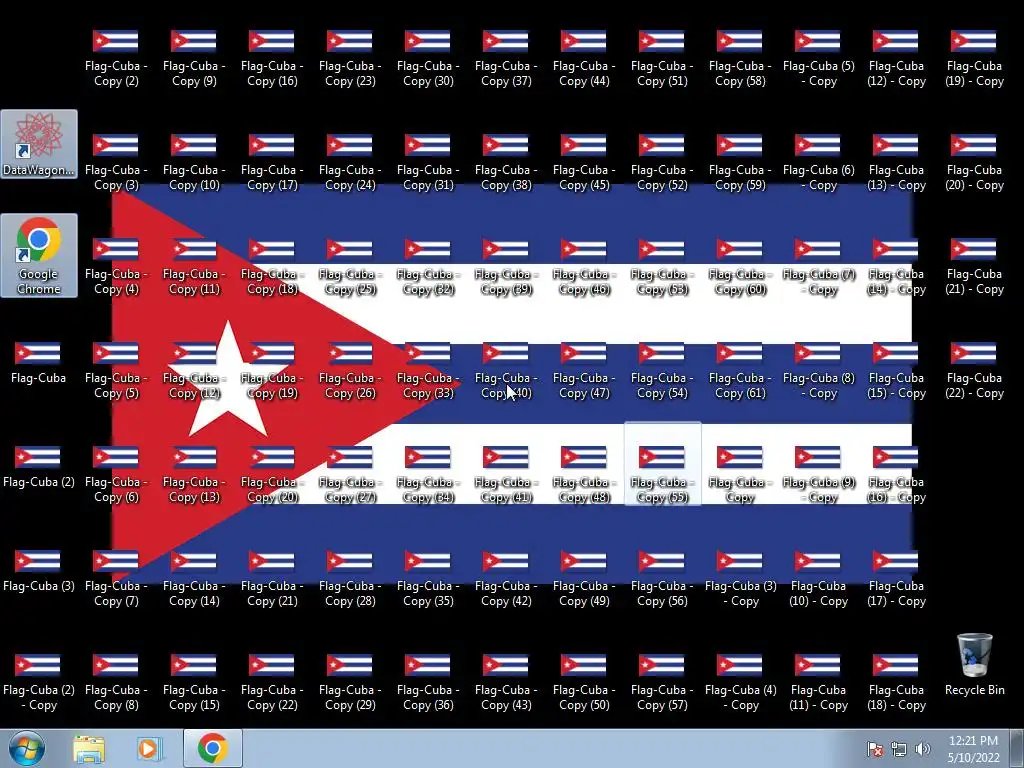The width and height of the screenshot is (1024, 768).
Task: Select Flag-Cuba - Copy (45) file
Action: (584, 163)
